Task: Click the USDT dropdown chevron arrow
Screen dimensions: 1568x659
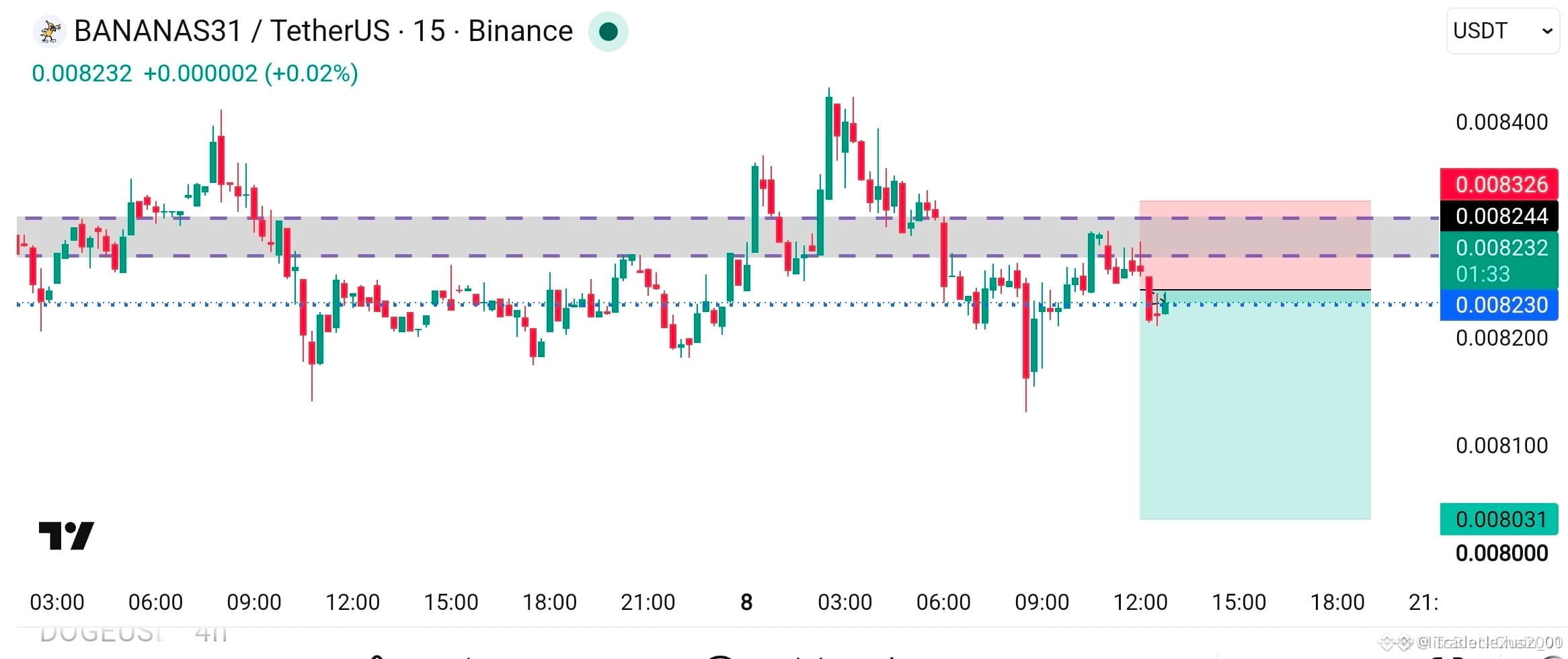Action: [1546, 31]
